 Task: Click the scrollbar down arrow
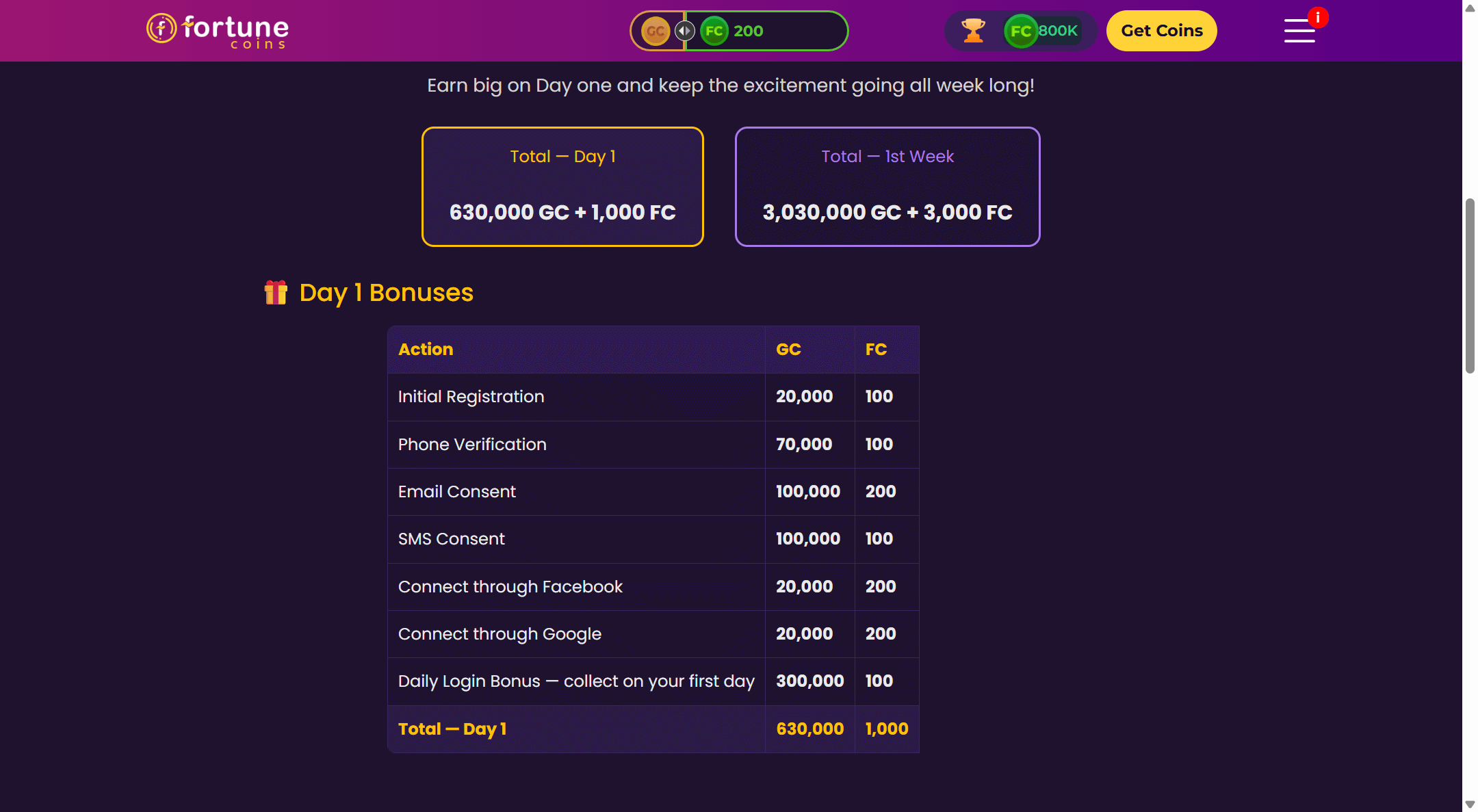[x=1470, y=804]
